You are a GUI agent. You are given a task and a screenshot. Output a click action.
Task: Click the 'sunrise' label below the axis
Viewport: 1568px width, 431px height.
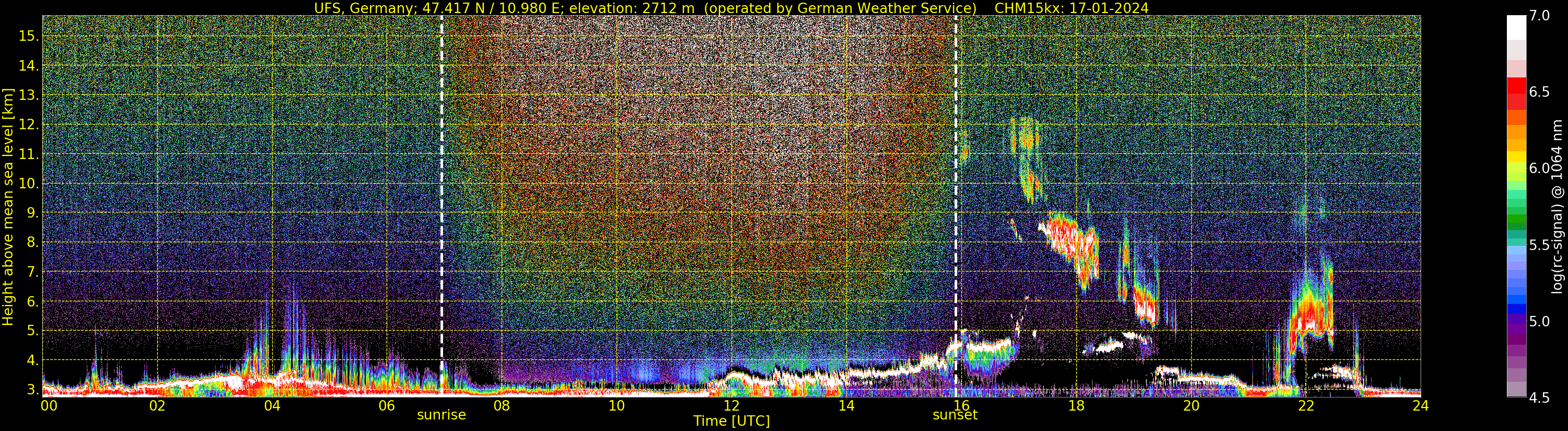[442, 415]
